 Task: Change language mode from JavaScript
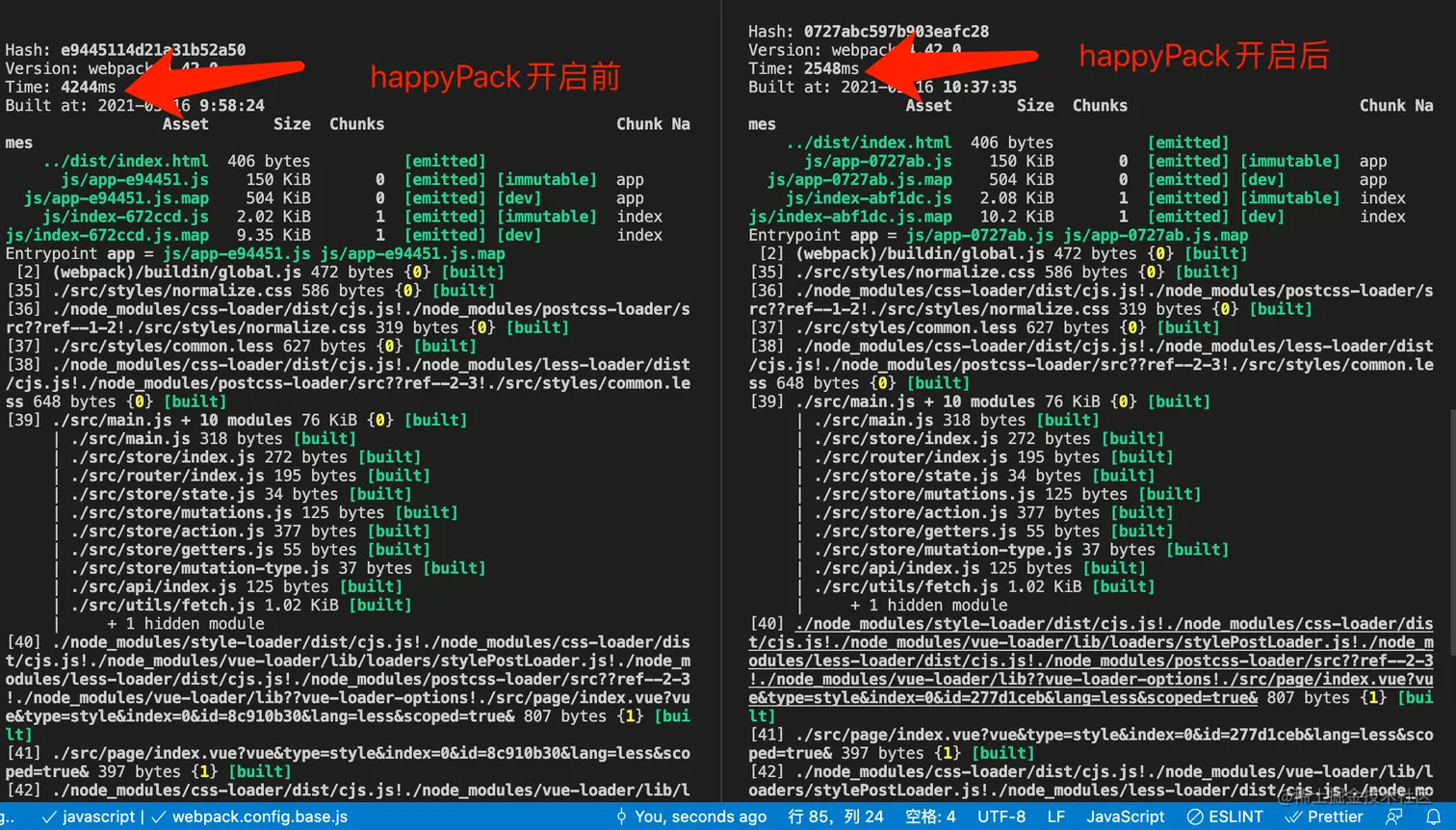(x=1126, y=817)
